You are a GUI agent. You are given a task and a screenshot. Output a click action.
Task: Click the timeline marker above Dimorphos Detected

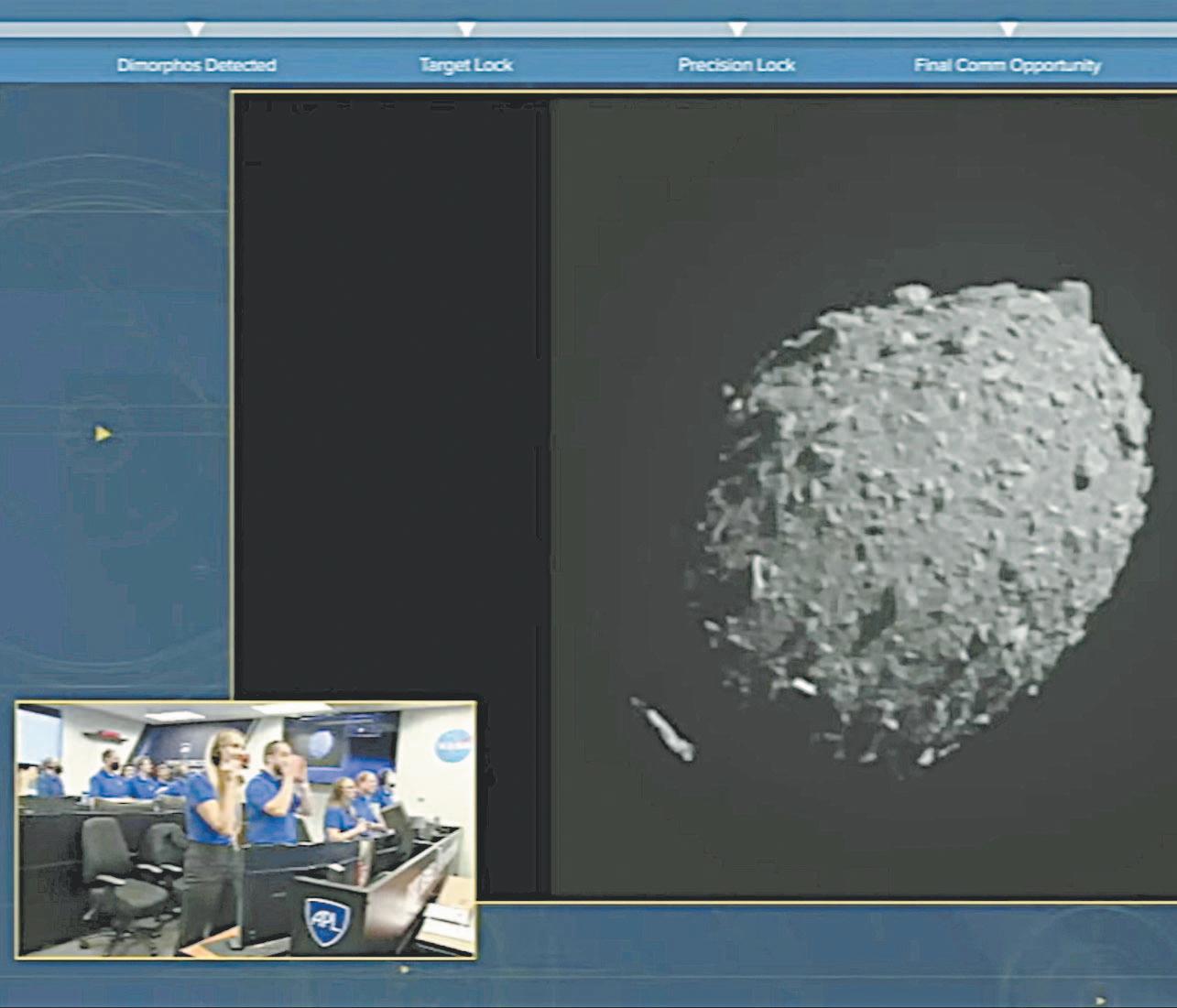click(195, 29)
